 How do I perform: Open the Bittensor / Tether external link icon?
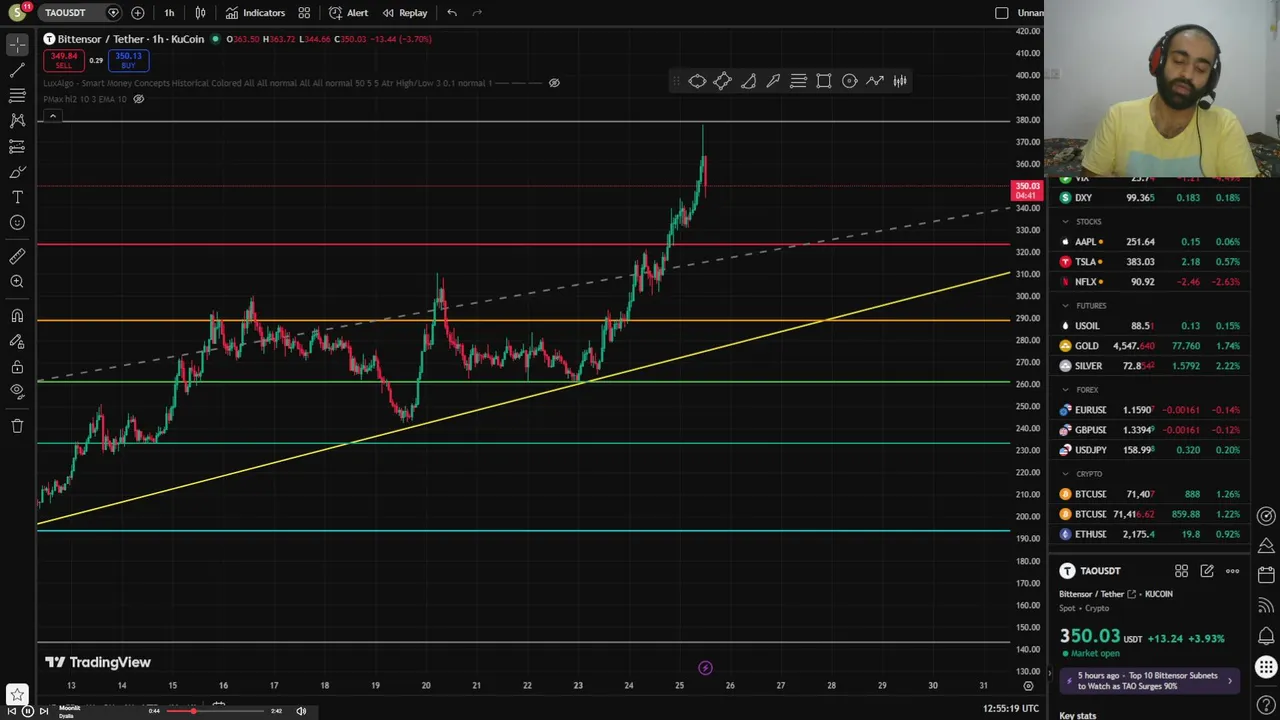click(x=1132, y=594)
